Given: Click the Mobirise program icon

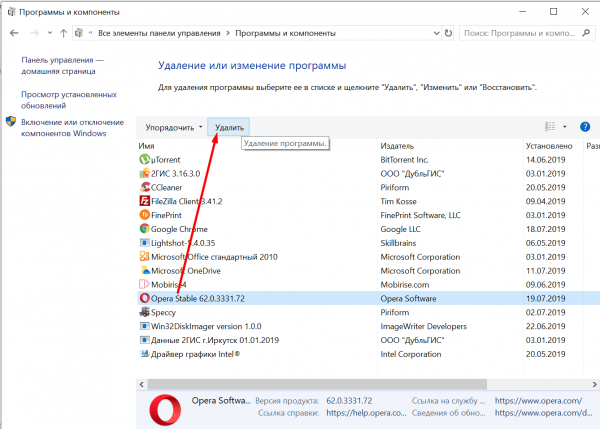Looking at the screenshot, I should point(144,284).
